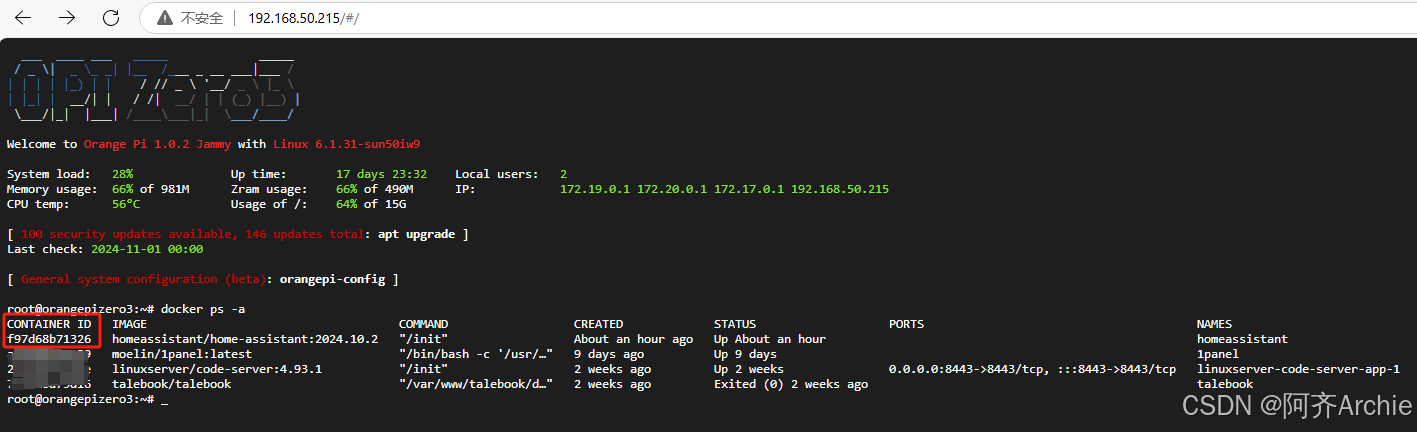Click status Up About an hour
The width and height of the screenshot is (1417, 432).
point(770,339)
